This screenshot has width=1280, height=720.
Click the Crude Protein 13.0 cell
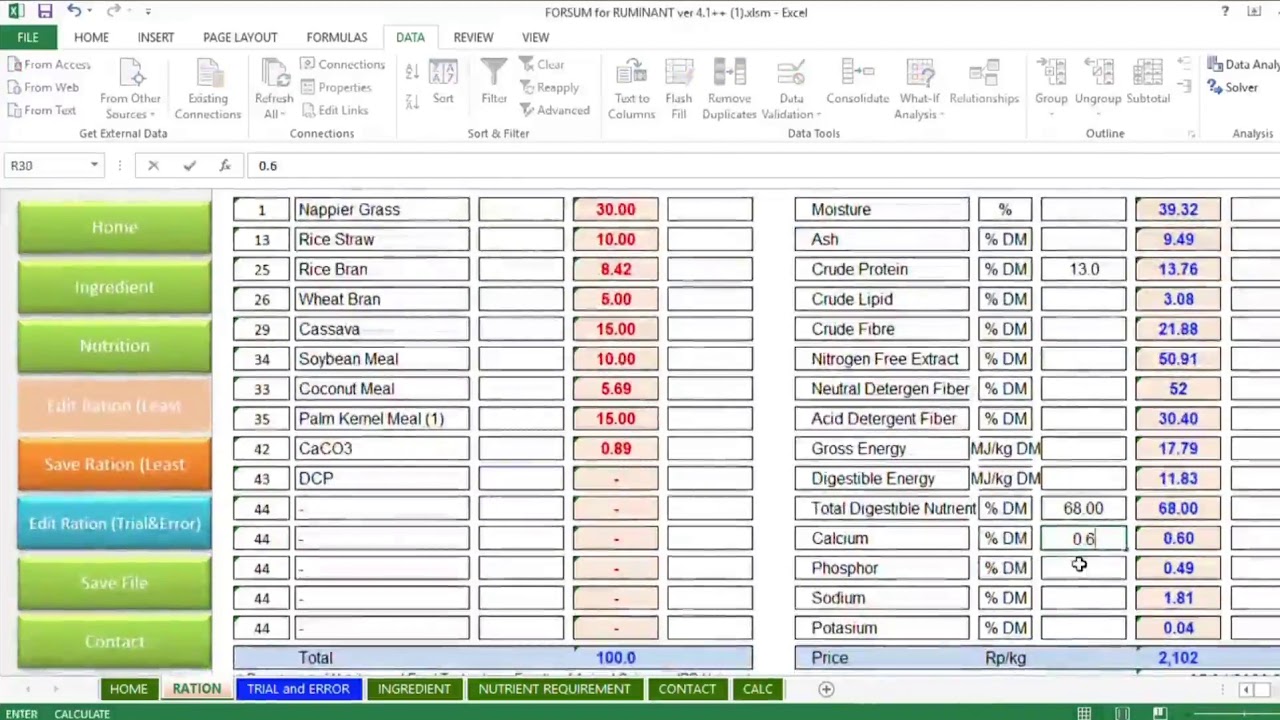click(x=1083, y=269)
